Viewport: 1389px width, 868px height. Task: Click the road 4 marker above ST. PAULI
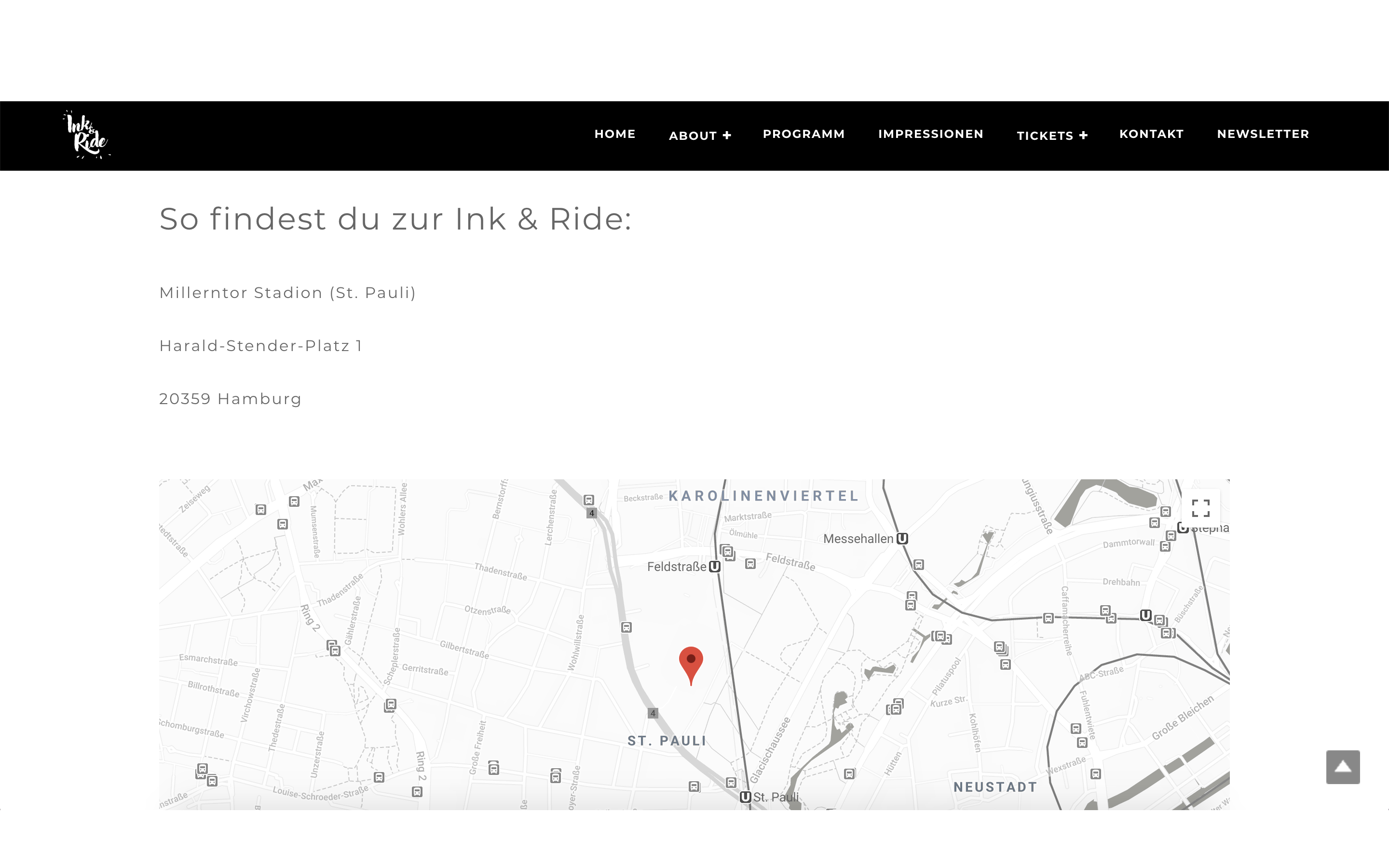[653, 713]
